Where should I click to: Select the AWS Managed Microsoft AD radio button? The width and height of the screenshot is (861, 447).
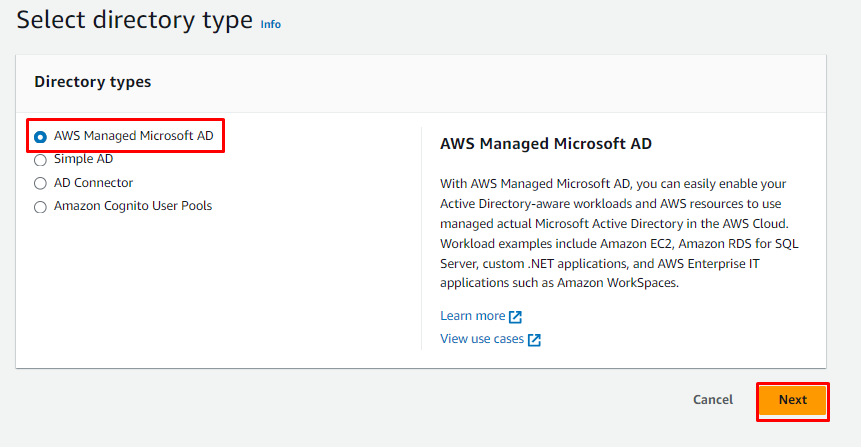(40, 136)
